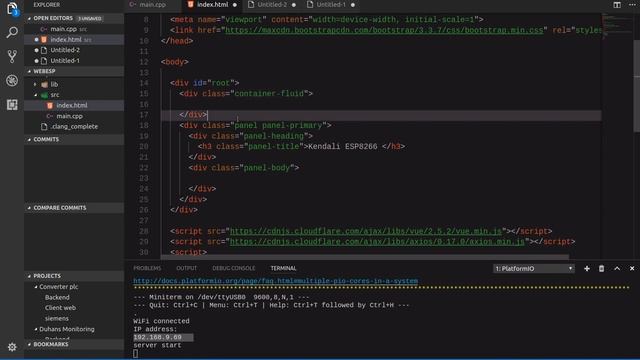Collapse the Compare Commits section

74,208
